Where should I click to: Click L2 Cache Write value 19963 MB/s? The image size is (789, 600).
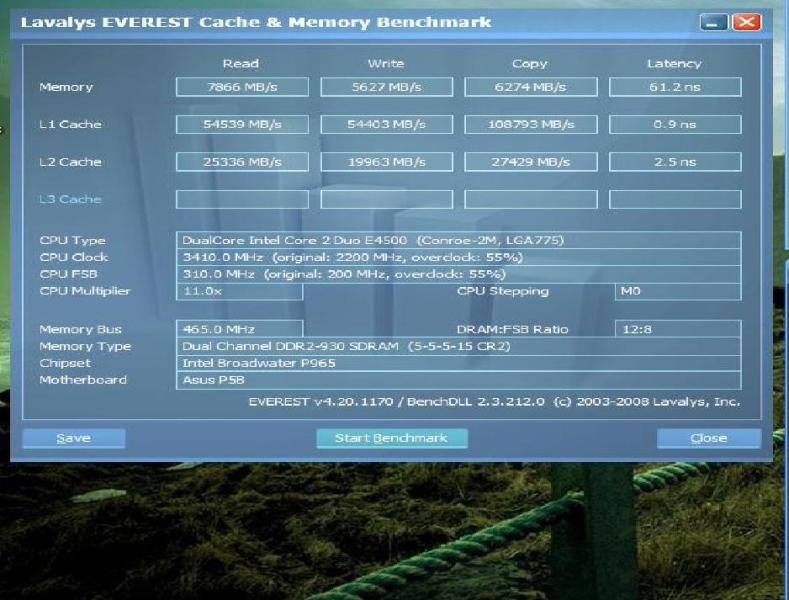point(386,162)
